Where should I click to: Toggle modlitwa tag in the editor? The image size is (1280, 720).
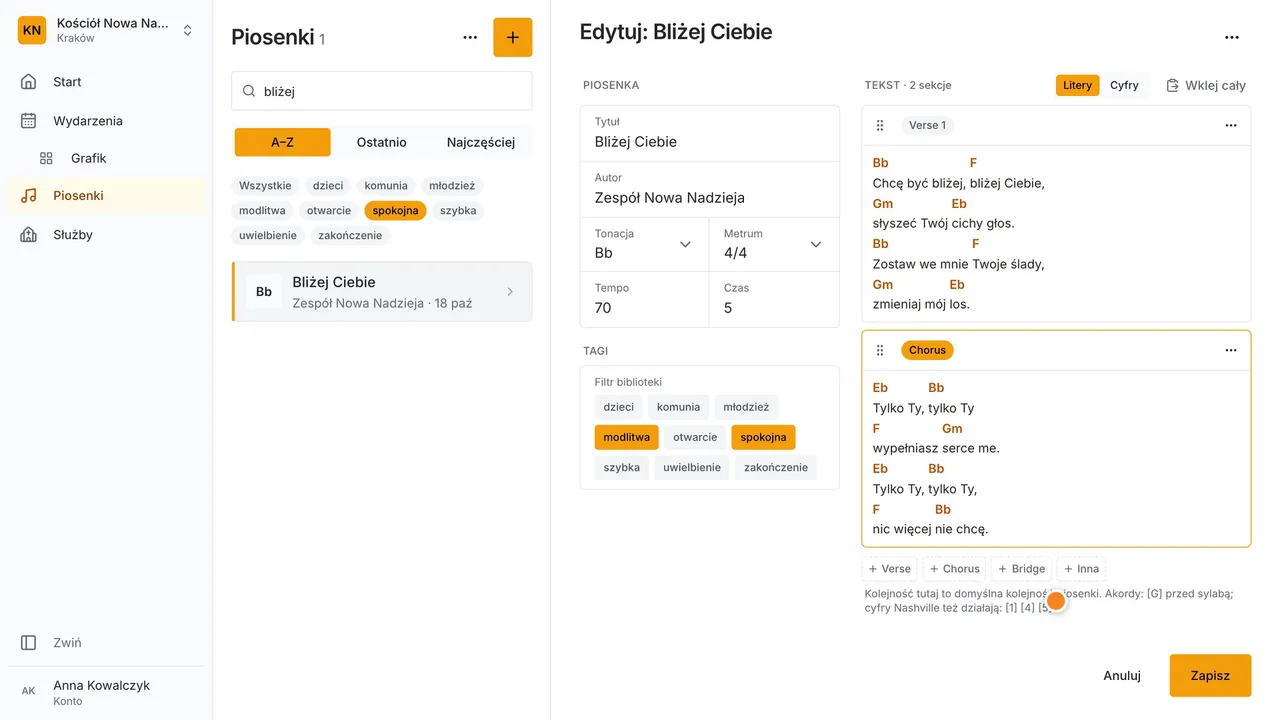pyautogui.click(x=627, y=437)
